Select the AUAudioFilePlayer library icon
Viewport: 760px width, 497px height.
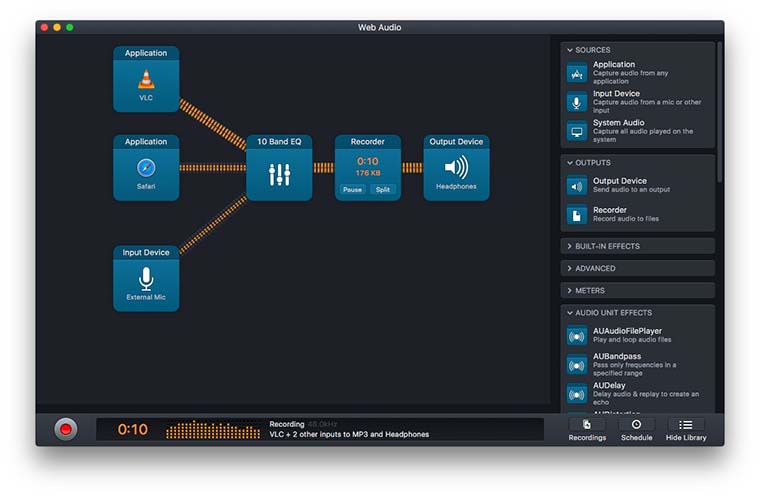coord(577,336)
